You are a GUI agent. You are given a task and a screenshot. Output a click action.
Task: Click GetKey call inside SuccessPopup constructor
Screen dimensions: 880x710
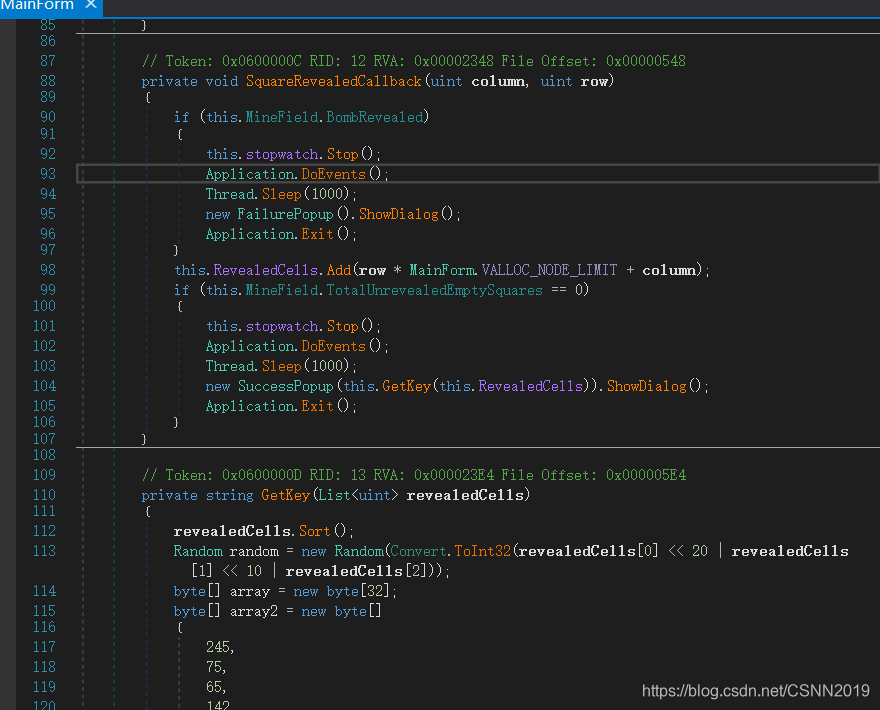406,386
